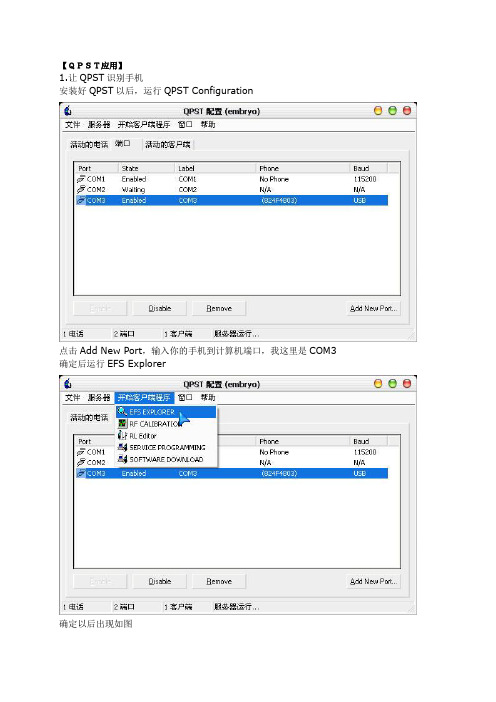Sort by Baud column header in upper window
The image size is (496, 702).
(x=369, y=168)
